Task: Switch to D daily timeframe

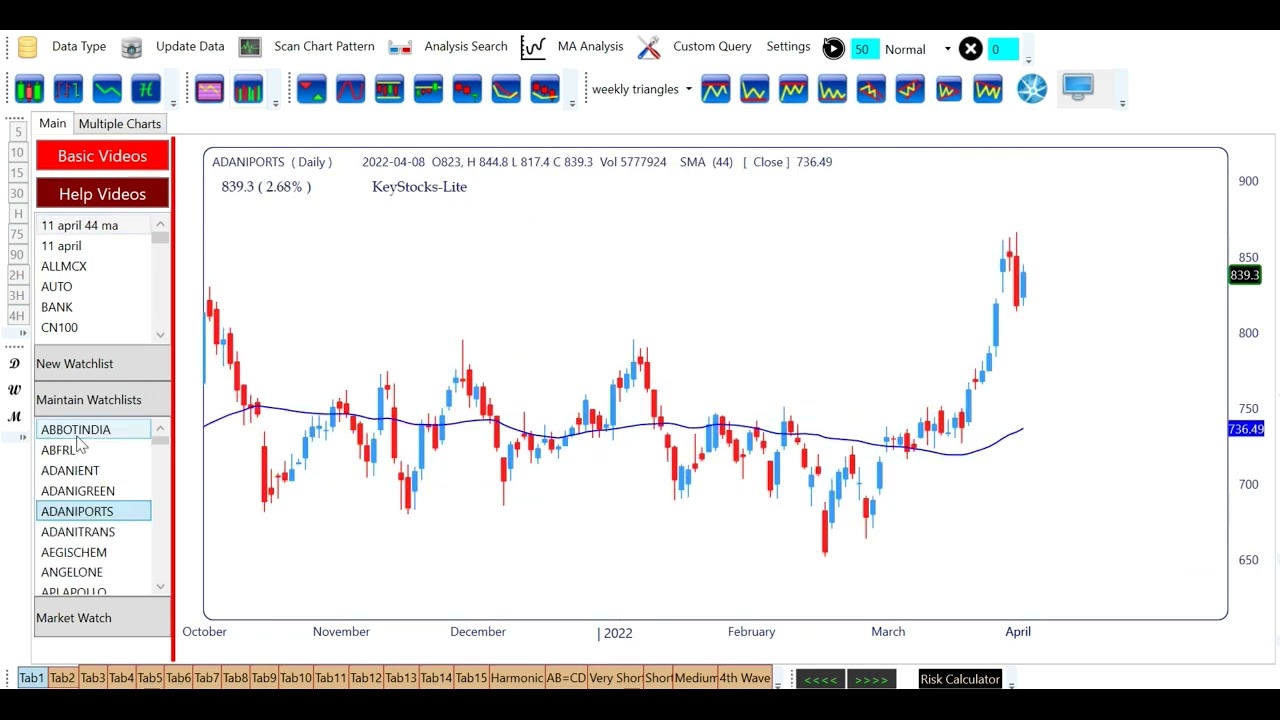Action: (14, 364)
